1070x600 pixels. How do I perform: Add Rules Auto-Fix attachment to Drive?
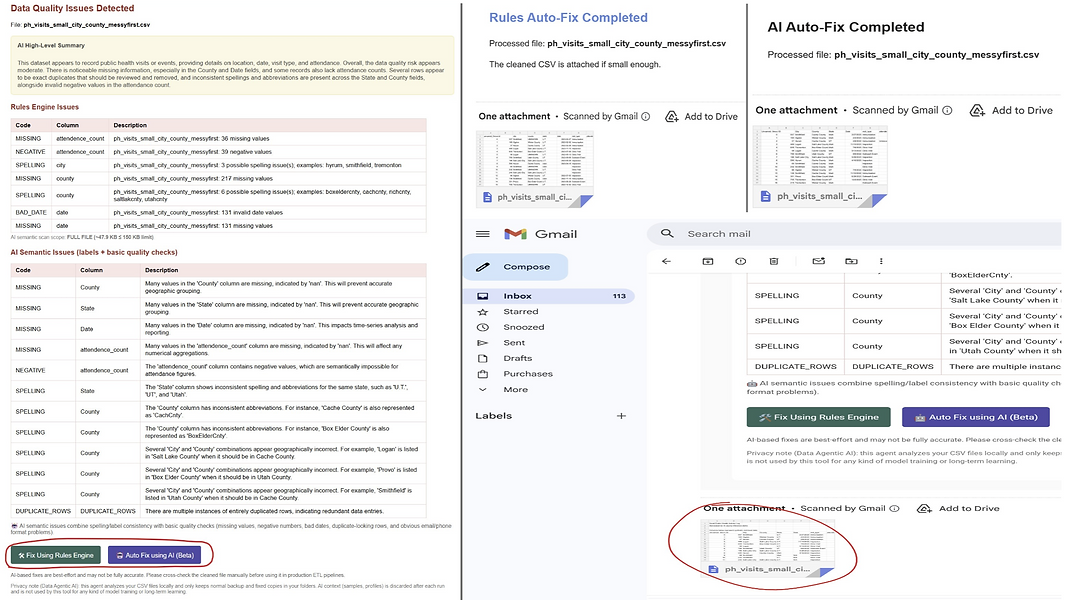702,117
